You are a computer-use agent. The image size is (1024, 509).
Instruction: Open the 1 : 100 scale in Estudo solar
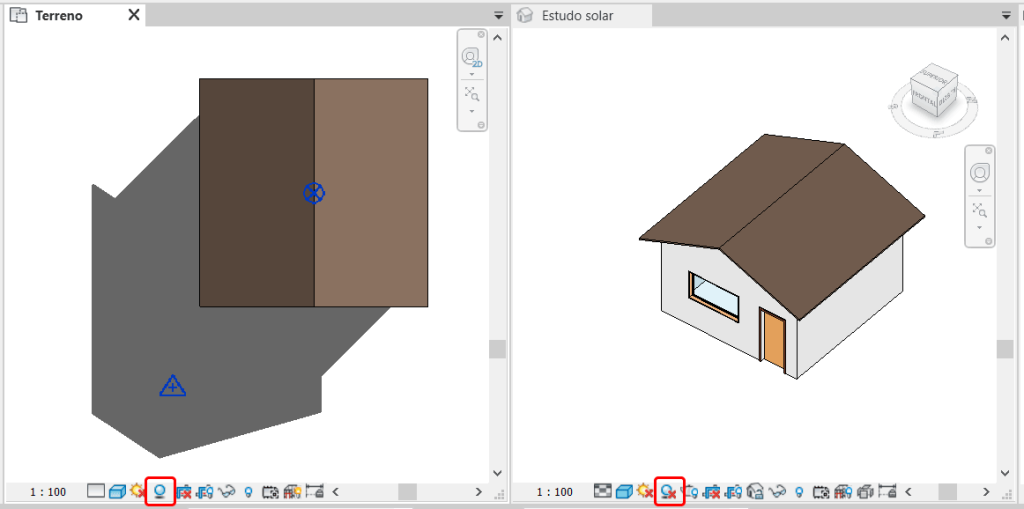(x=555, y=492)
